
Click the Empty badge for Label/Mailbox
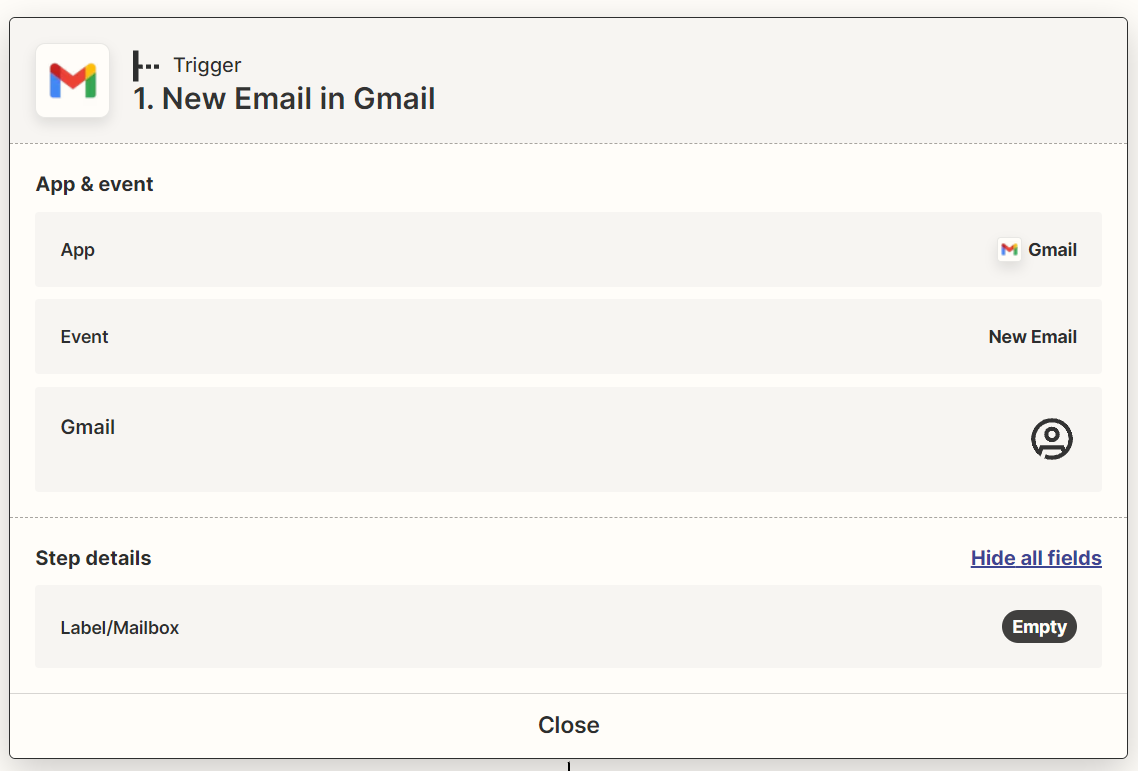point(1039,627)
